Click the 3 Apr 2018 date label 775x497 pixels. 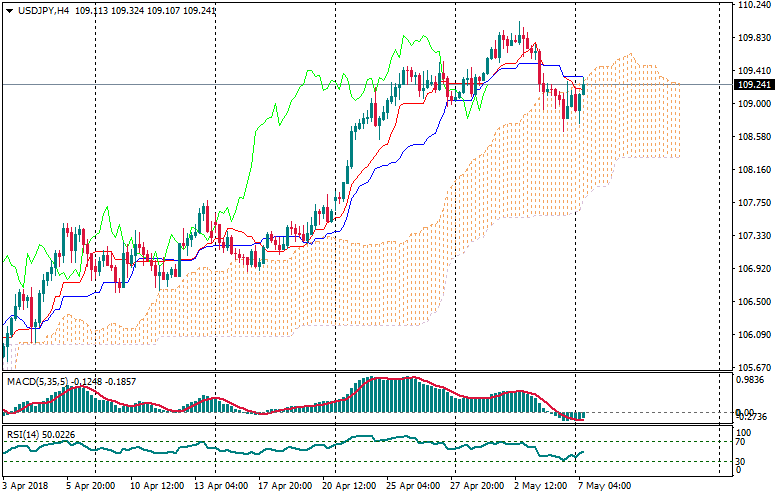tap(28, 487)
